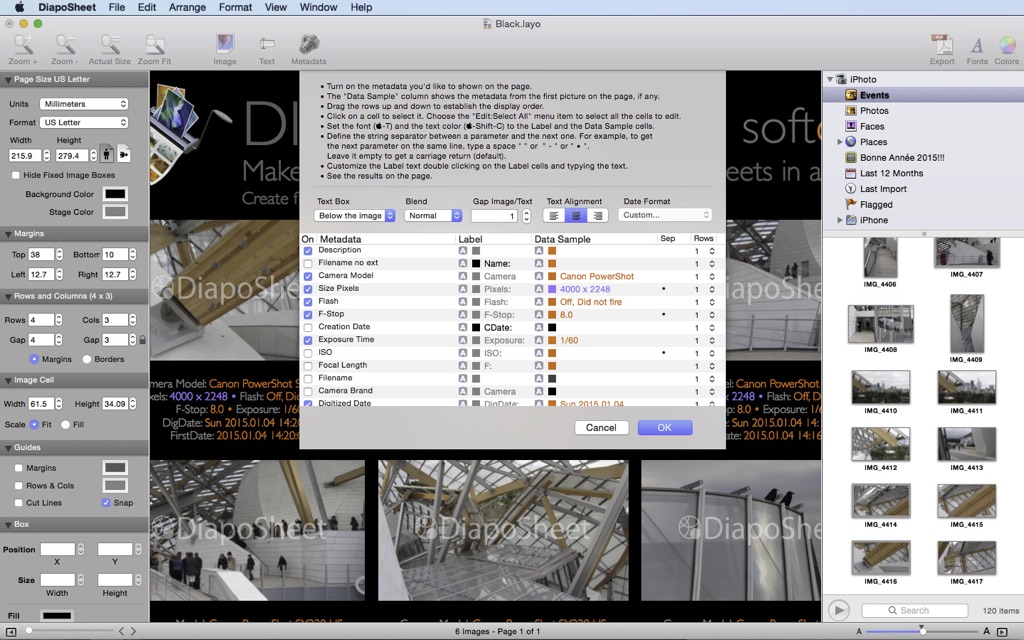1024x640 pixels.
Task: Expand the Places item in iPhoto
Action: coord(840,142)
